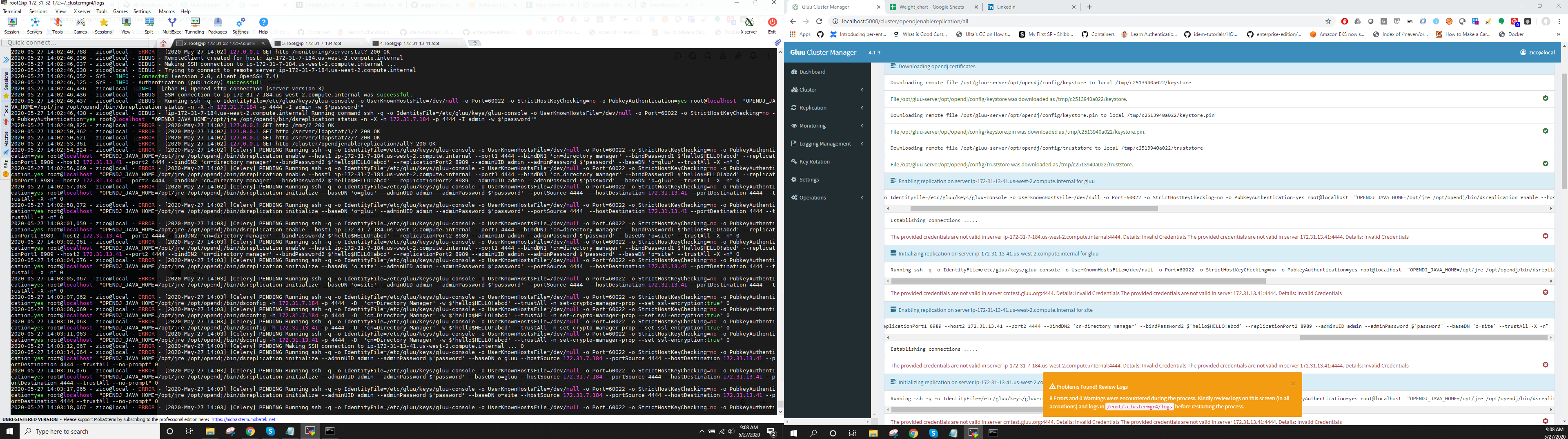Expand the Monitoring sidebar menu

click(x=827, y=125)
